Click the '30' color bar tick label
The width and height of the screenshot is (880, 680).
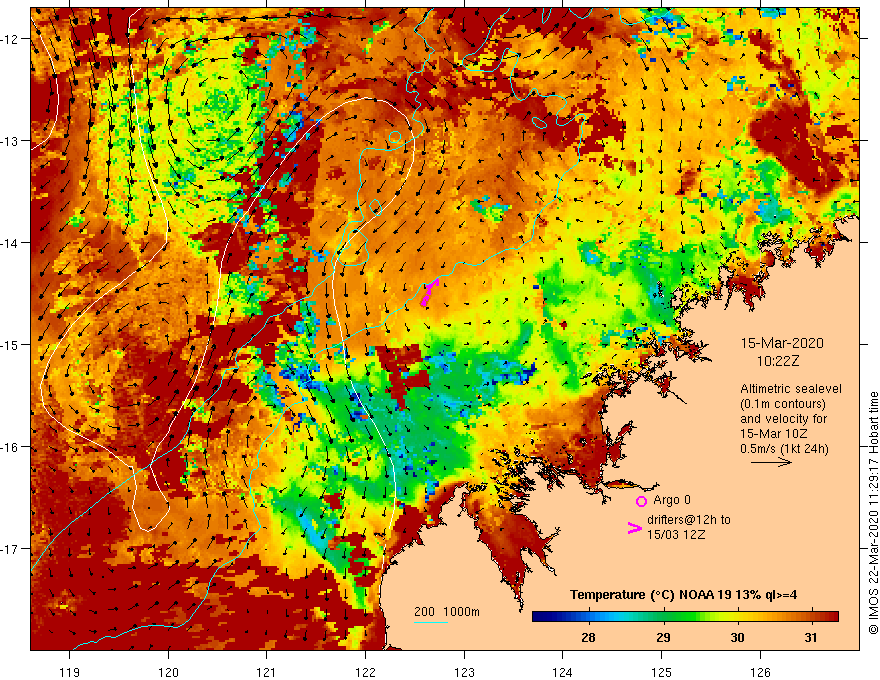[737, 637]
